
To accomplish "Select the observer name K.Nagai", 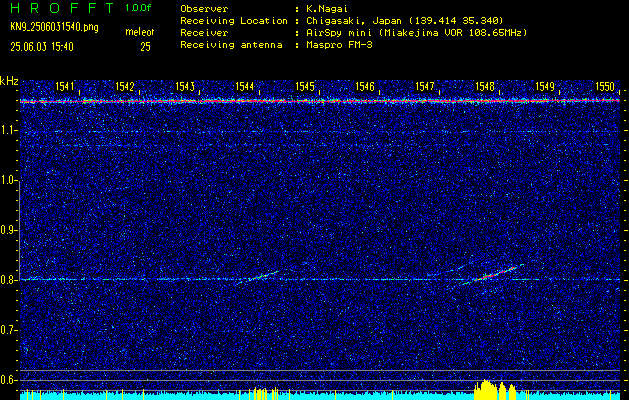I will 327,8.
